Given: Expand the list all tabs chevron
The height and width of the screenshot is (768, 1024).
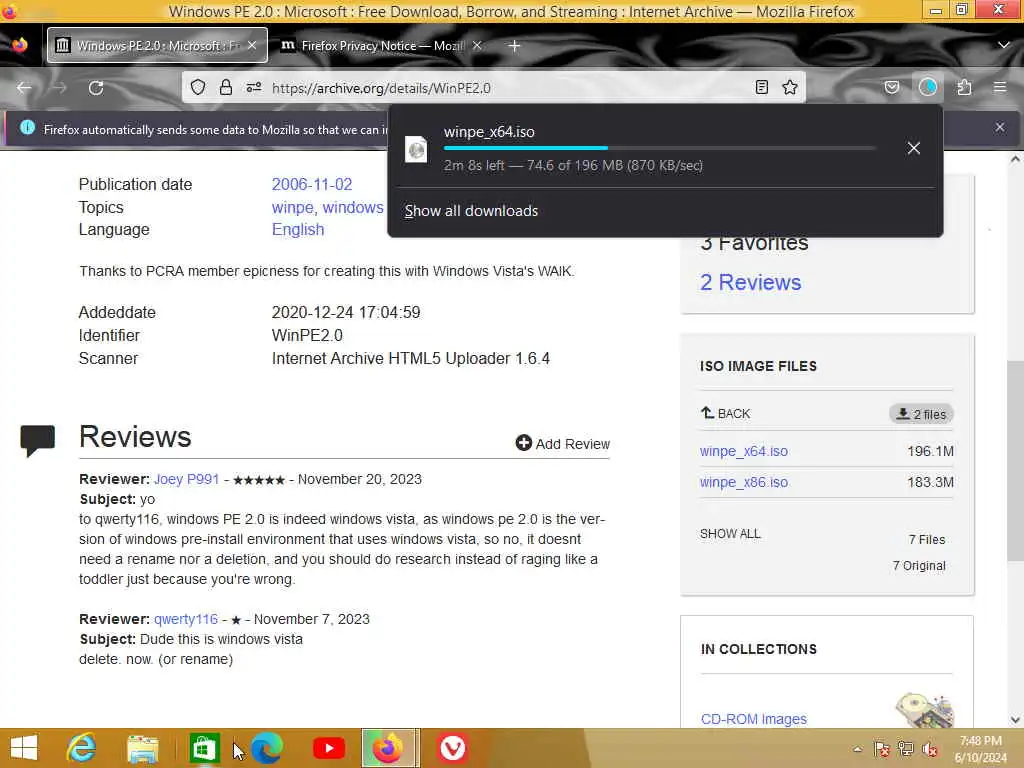Looking at the screenshot, I should 1004,45.
